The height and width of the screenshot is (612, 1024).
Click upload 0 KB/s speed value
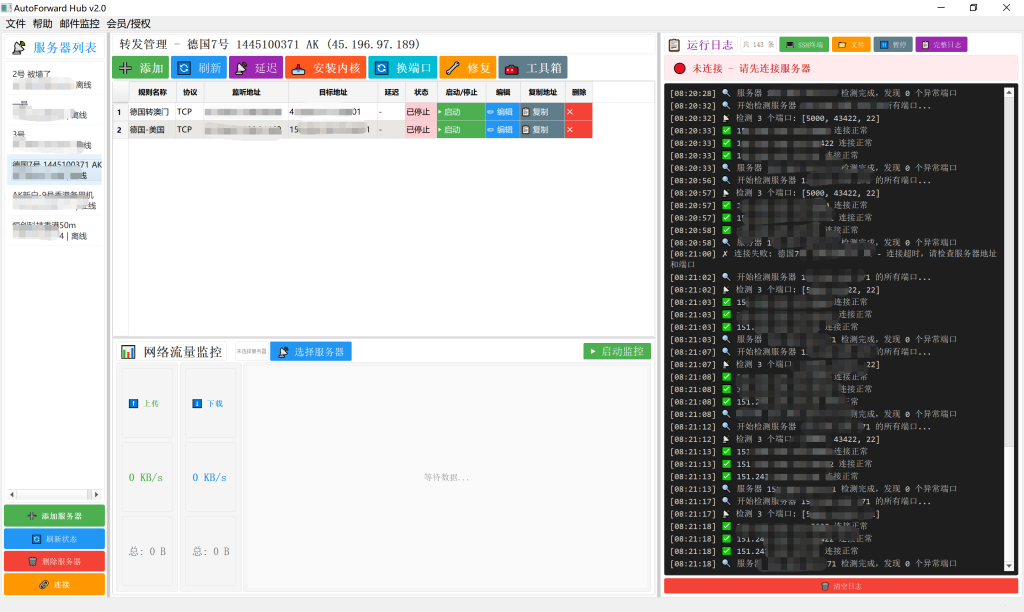[146, 477]
